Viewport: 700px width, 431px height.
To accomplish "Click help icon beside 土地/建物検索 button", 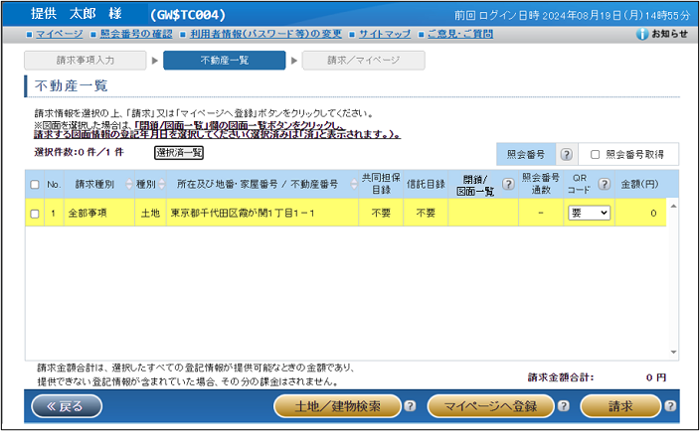I will [410, 406].
